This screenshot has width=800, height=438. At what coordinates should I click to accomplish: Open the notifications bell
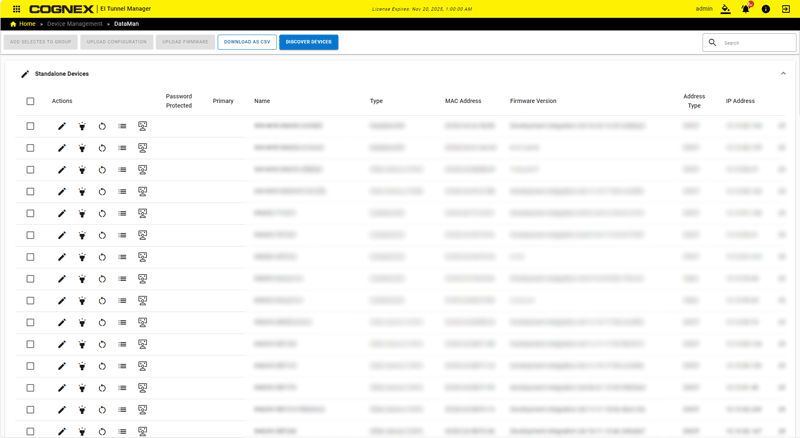(745, 9)
